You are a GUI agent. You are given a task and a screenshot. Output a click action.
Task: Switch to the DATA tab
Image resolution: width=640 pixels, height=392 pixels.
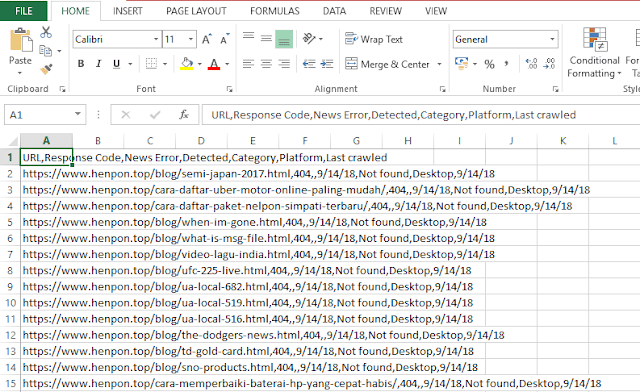pyautogui.click(x=334, y=11)
